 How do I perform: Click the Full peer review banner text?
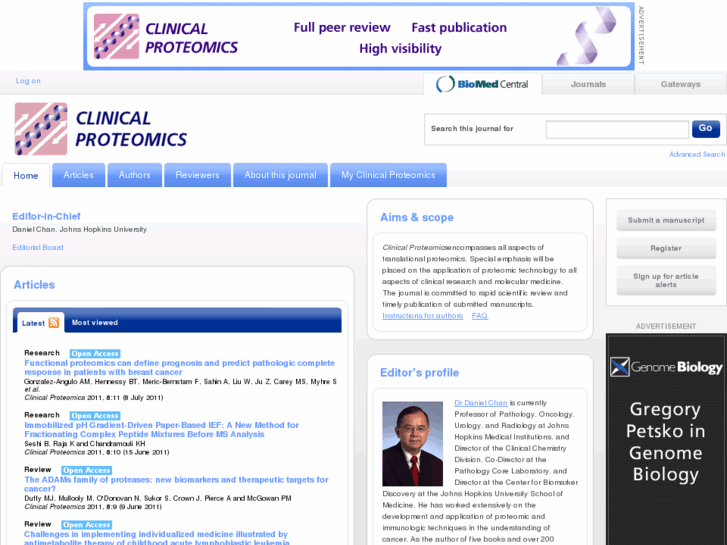click(x=342, y=28)
